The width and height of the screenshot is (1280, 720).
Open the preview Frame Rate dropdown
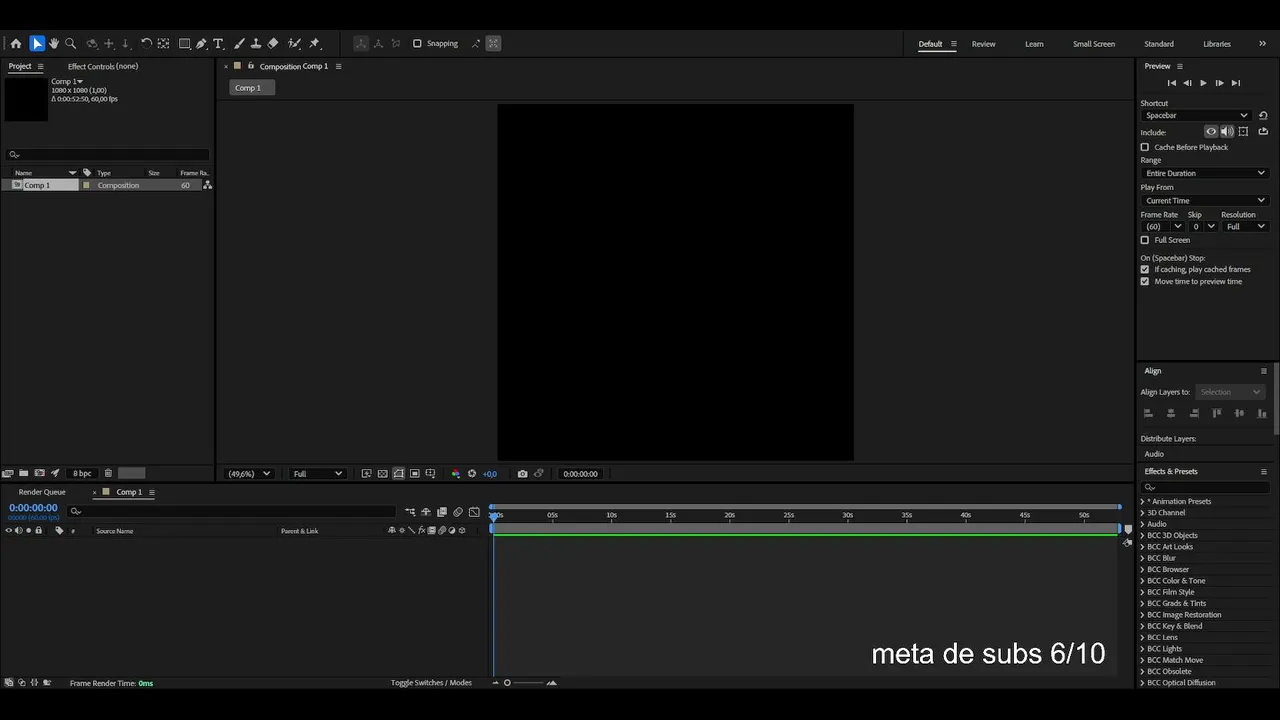(x=1163, y=226)
